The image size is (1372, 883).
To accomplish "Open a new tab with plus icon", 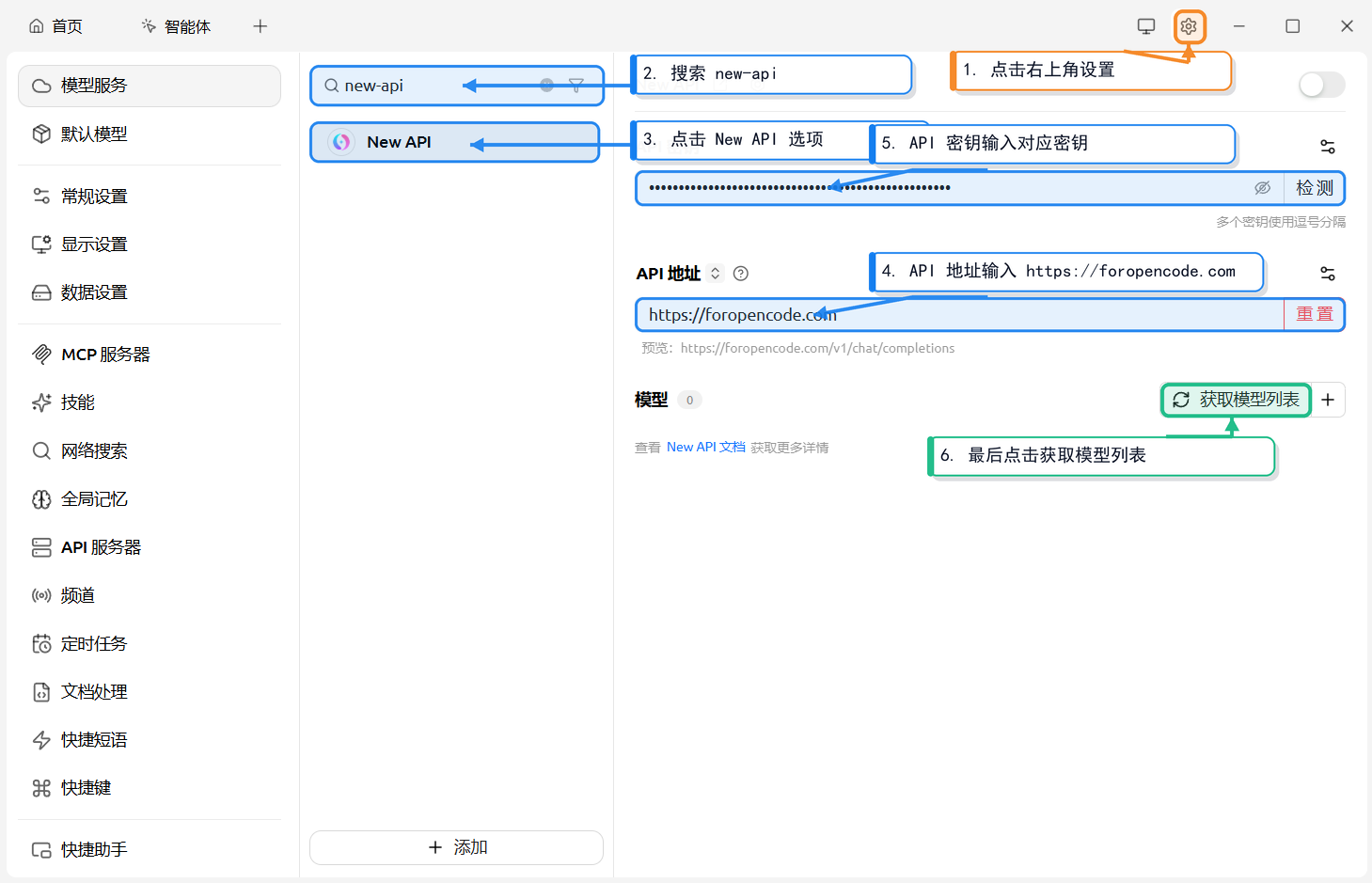I will 260,26.
